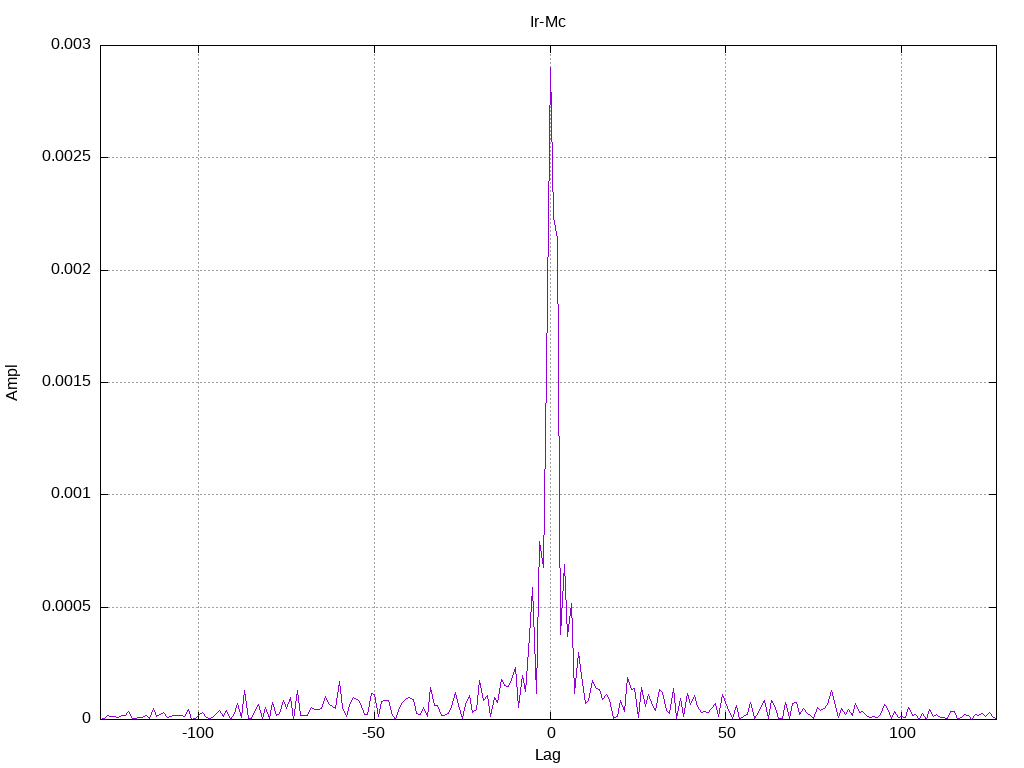
Task: Click the side peak just right of zero lag
Action: pos(564,566)
